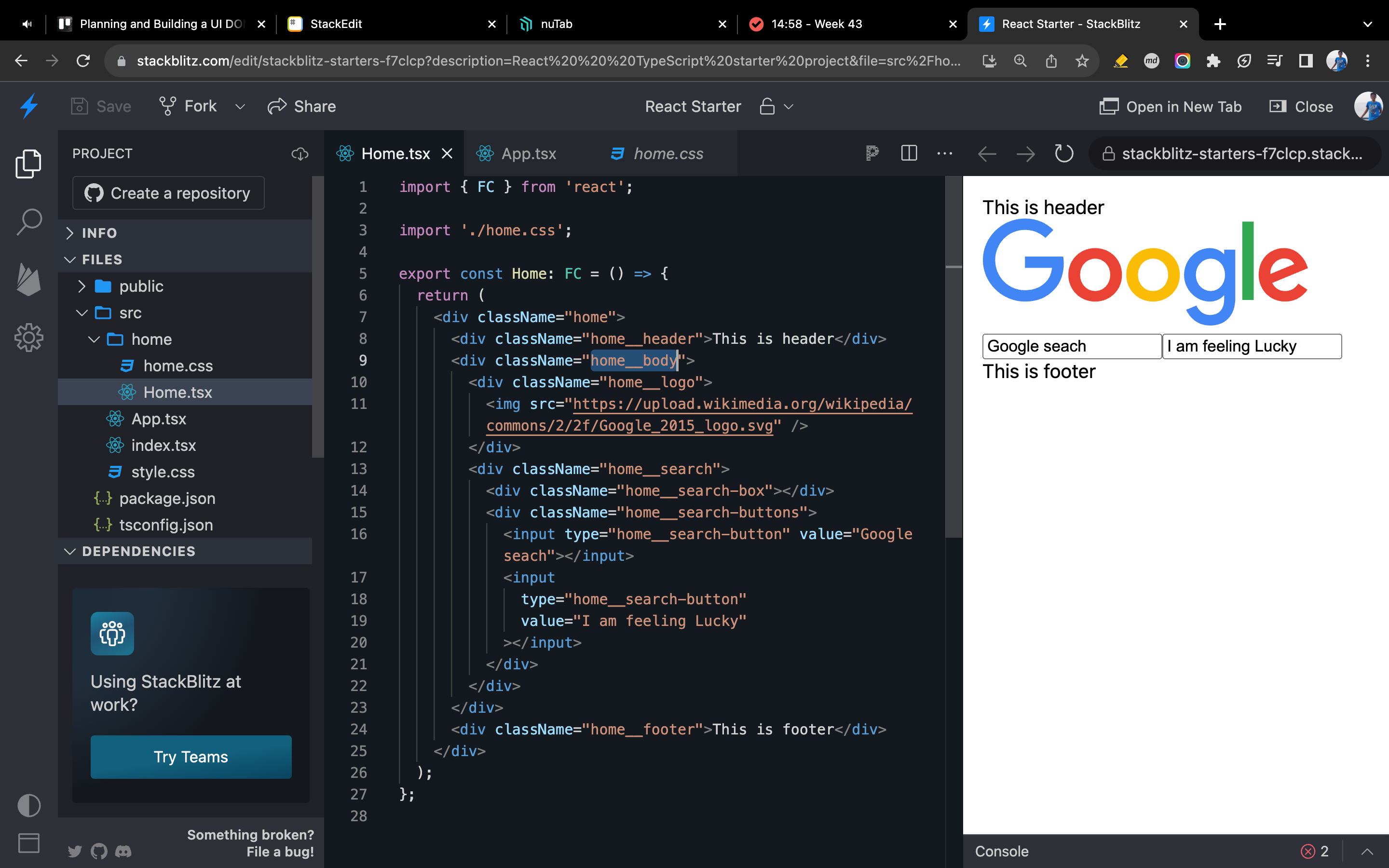
Task: Open the Discord link icon
Action: [123, 851]
